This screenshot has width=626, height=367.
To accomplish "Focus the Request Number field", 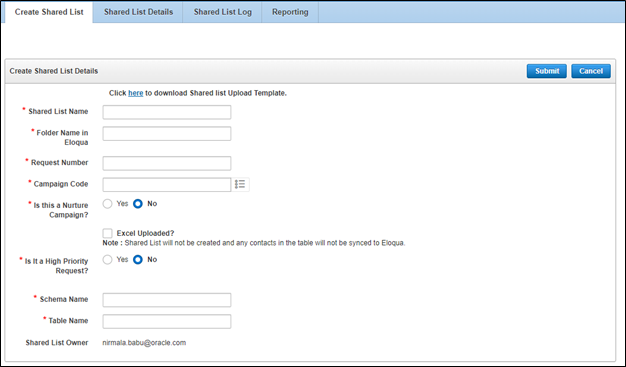I will click(x=167, y=163).
